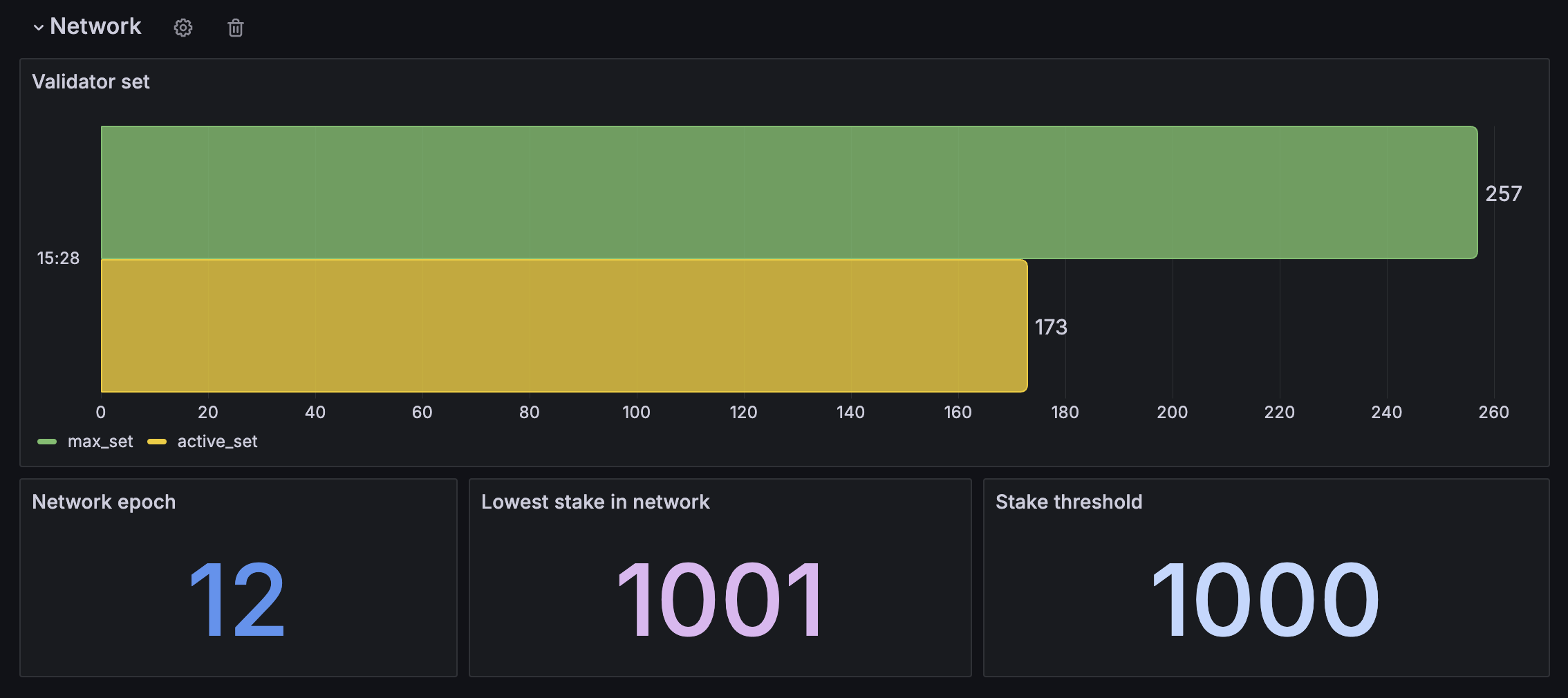Open the Network epoch panel title
1568x698 pixels.
click(104, 502)
